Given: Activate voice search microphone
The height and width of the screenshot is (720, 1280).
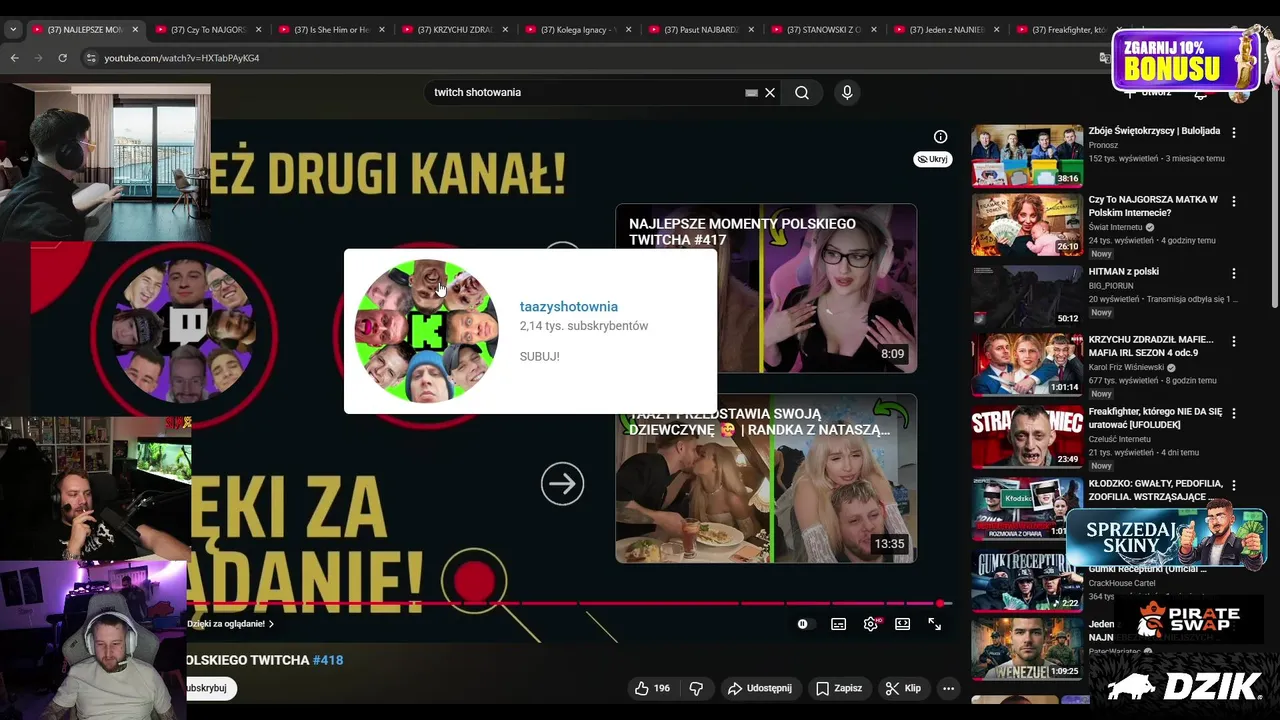Looking at the screenshot, I should pos(847,92).
